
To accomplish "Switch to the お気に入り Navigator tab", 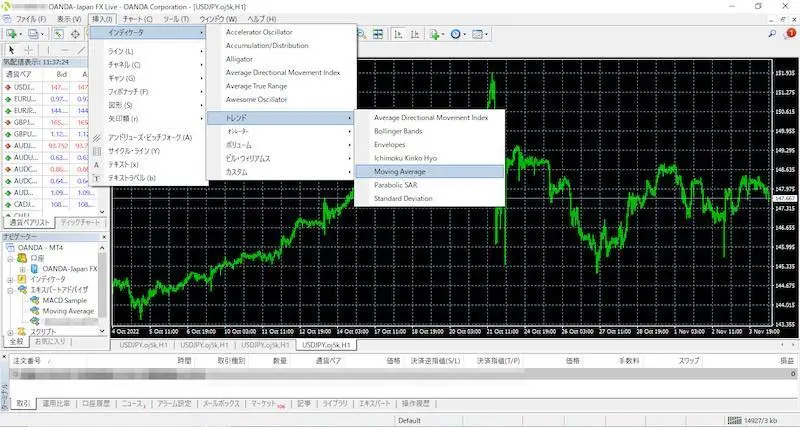I will point(50,341).
